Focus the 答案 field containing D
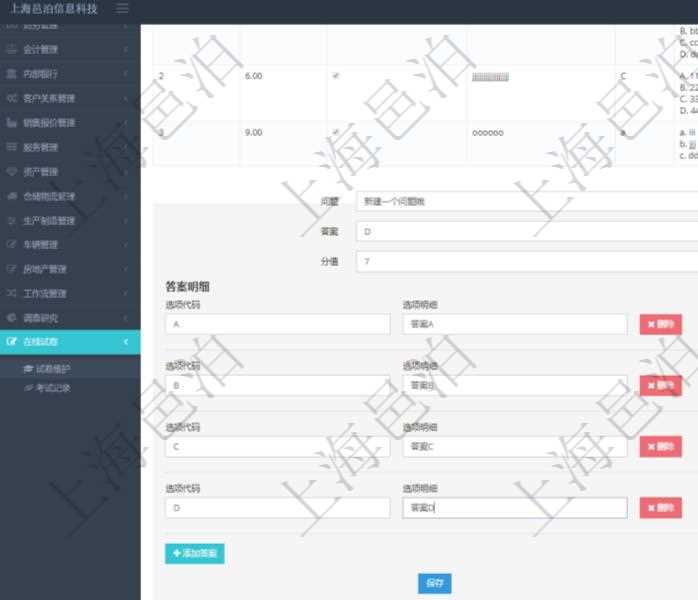Image resolution: width=698 pixels, height=600 pixels. (x=527, y=231)
